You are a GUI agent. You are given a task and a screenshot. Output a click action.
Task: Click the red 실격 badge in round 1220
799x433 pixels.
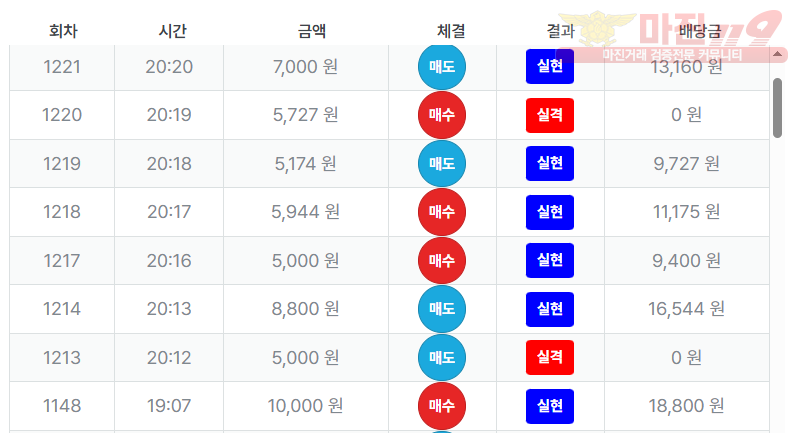coord(549,115)
